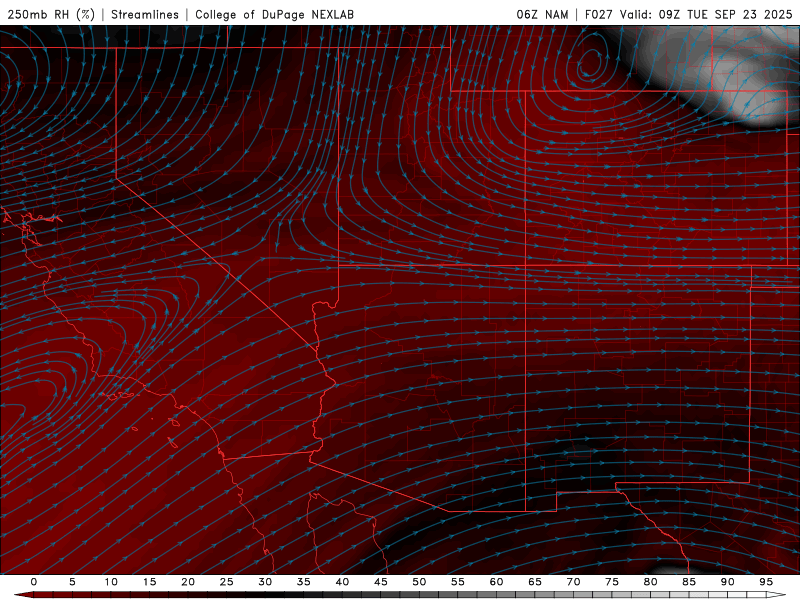Click the '25' label on the color scale
800x600 pixels.
(227, 582)
